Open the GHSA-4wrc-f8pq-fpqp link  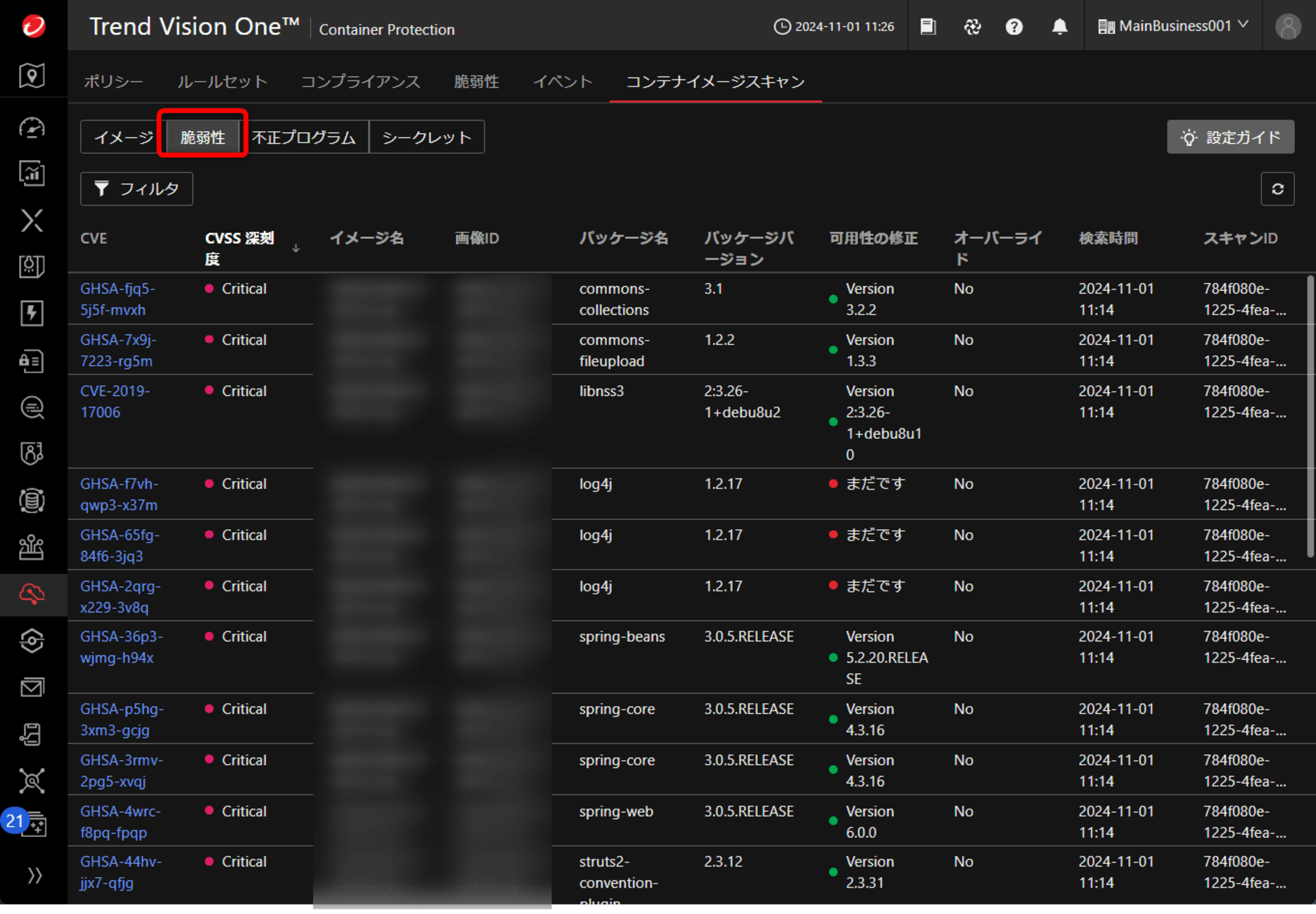120,822
